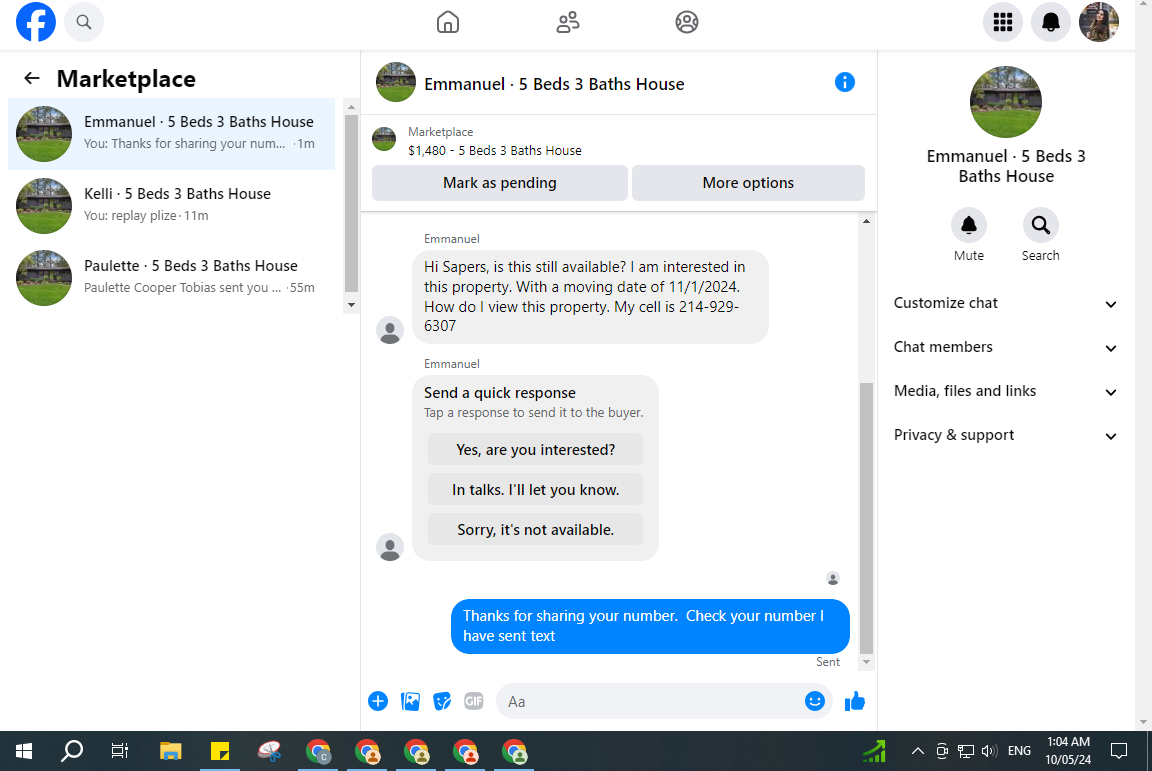The width and height of the screenshot is (1152, 771).
Task: Search in conversation with the magnifier icon
Action: pyautogui.click(x=1040, y=225)
